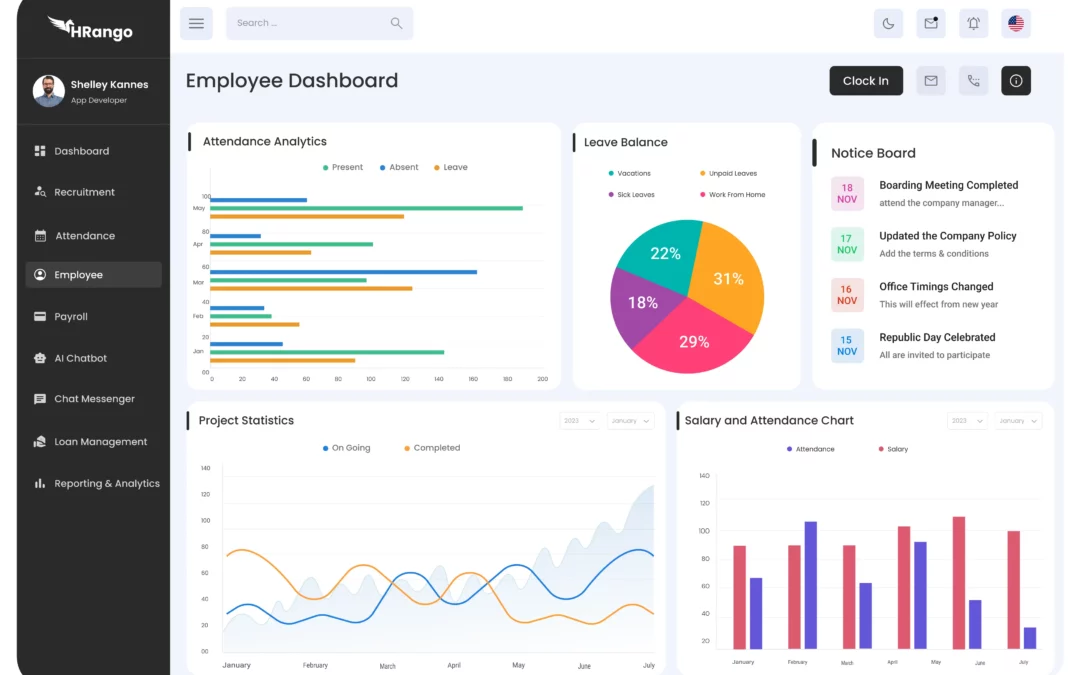Viewport: 1080px width, 675px height.
Task: Click the phone call icon
Action: point(973,81)
